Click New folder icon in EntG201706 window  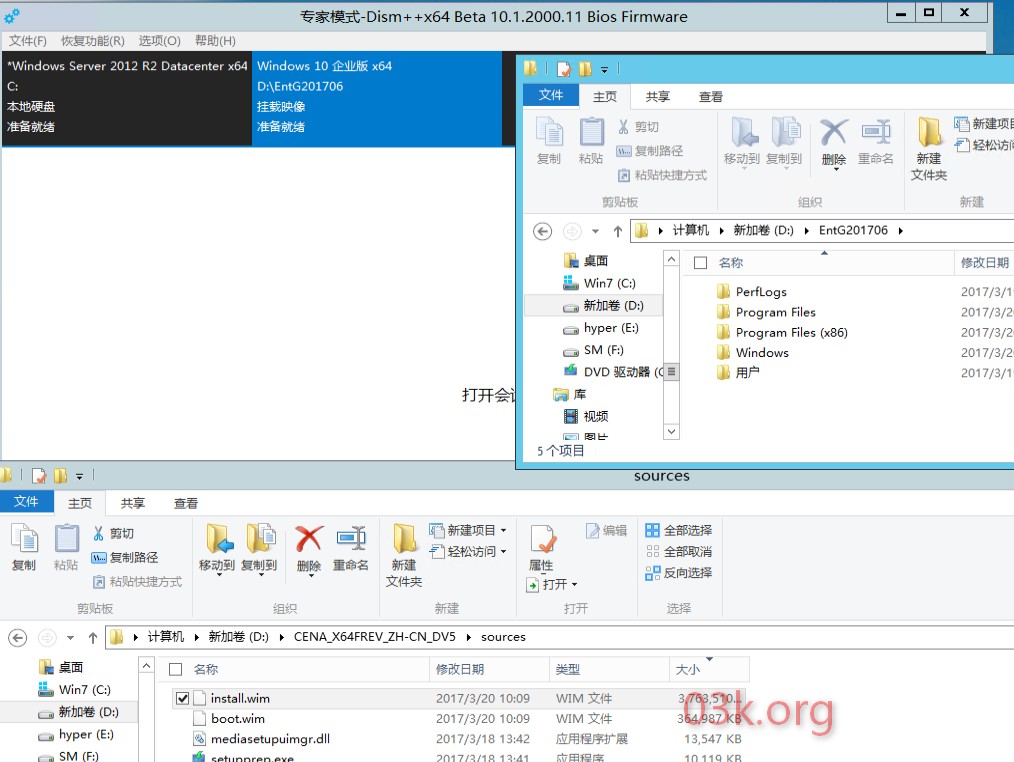pyautogui.click(x=930, y=132)
